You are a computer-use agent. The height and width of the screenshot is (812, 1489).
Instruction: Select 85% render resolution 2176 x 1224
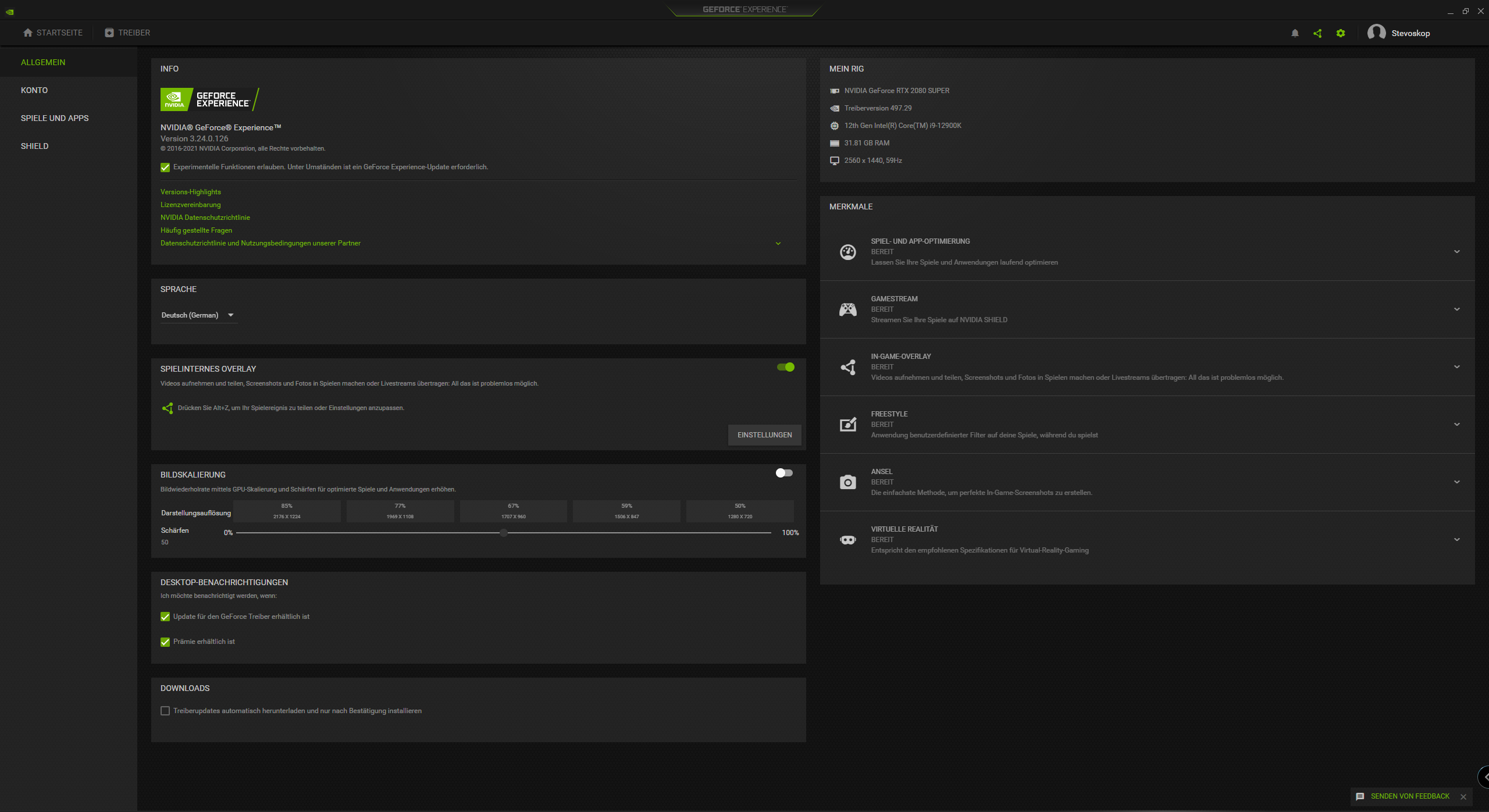(287, 511)
